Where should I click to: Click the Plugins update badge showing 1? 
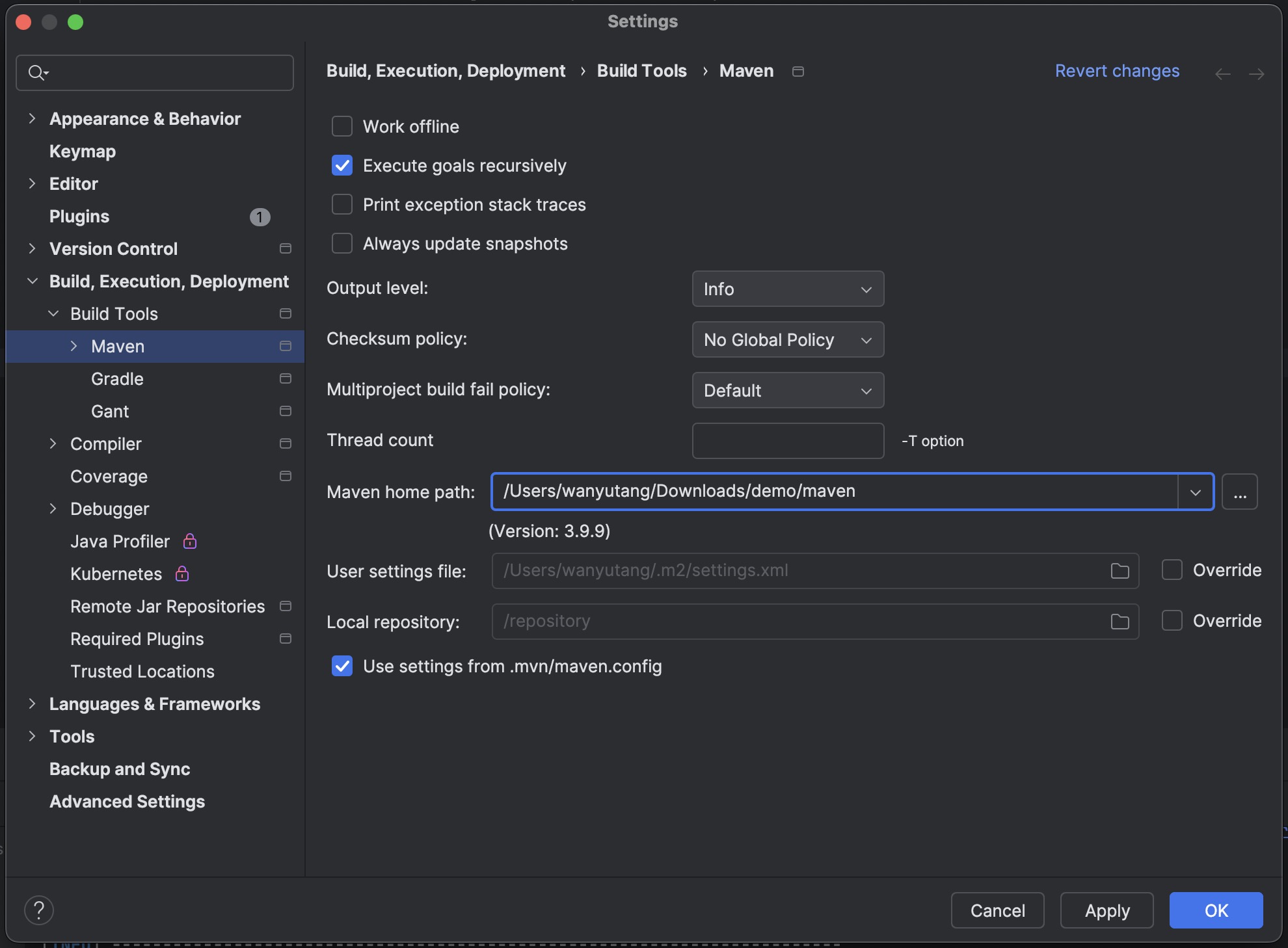(x=260, y=217)
